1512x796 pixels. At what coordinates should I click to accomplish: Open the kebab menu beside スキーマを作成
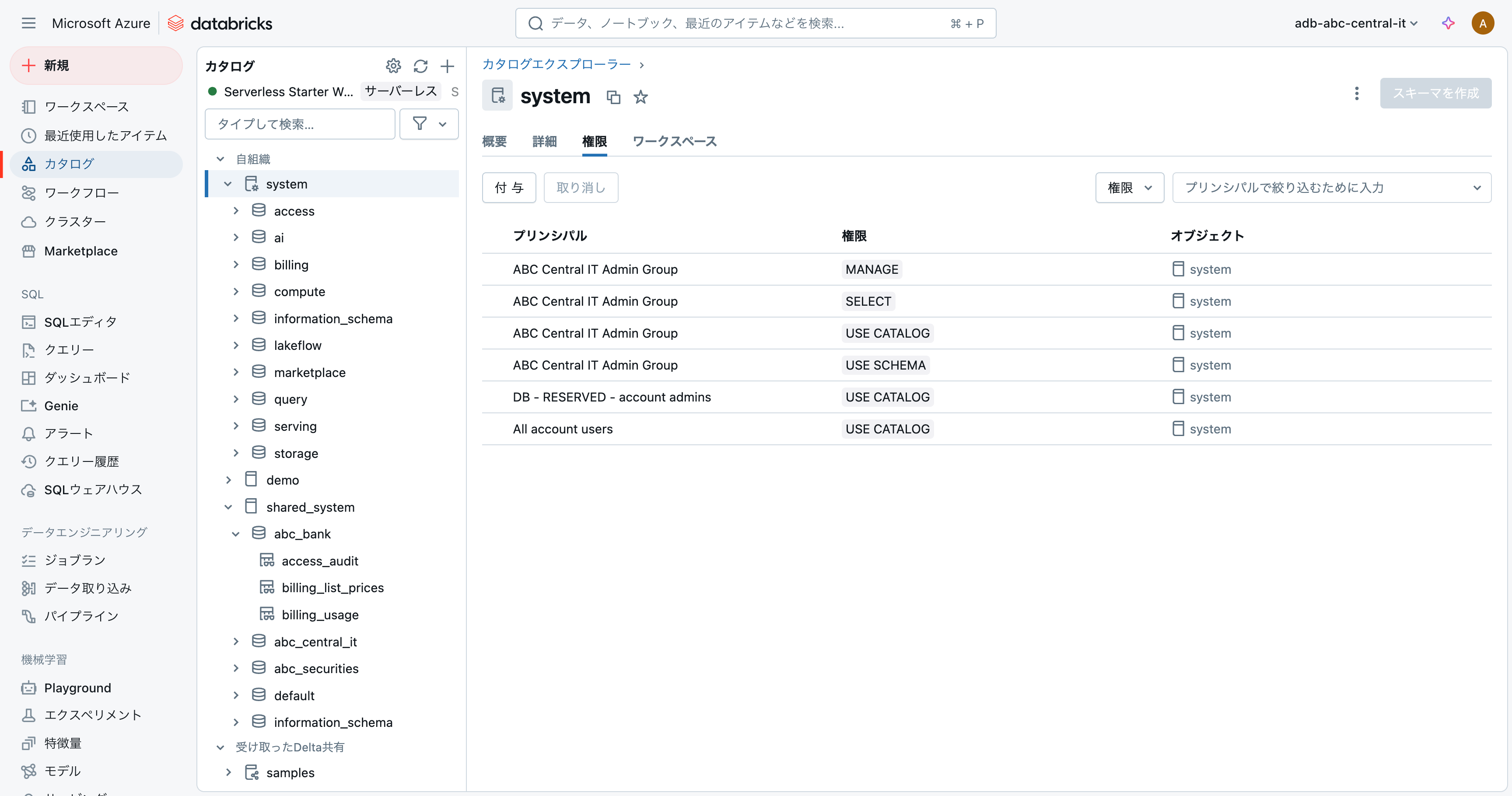[1356, 93]
